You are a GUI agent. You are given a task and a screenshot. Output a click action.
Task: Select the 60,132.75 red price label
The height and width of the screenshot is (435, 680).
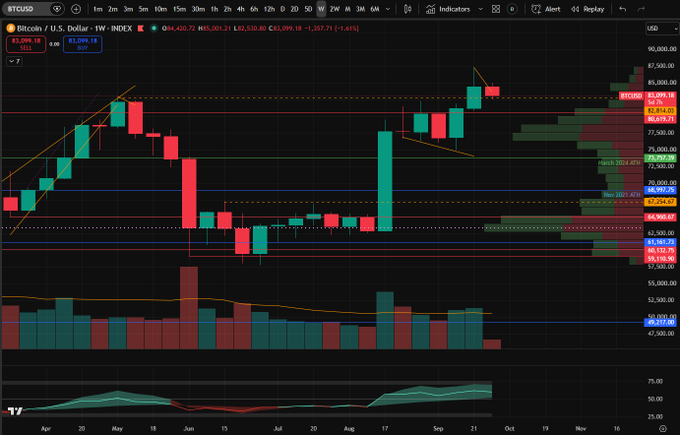coord(661,250)
